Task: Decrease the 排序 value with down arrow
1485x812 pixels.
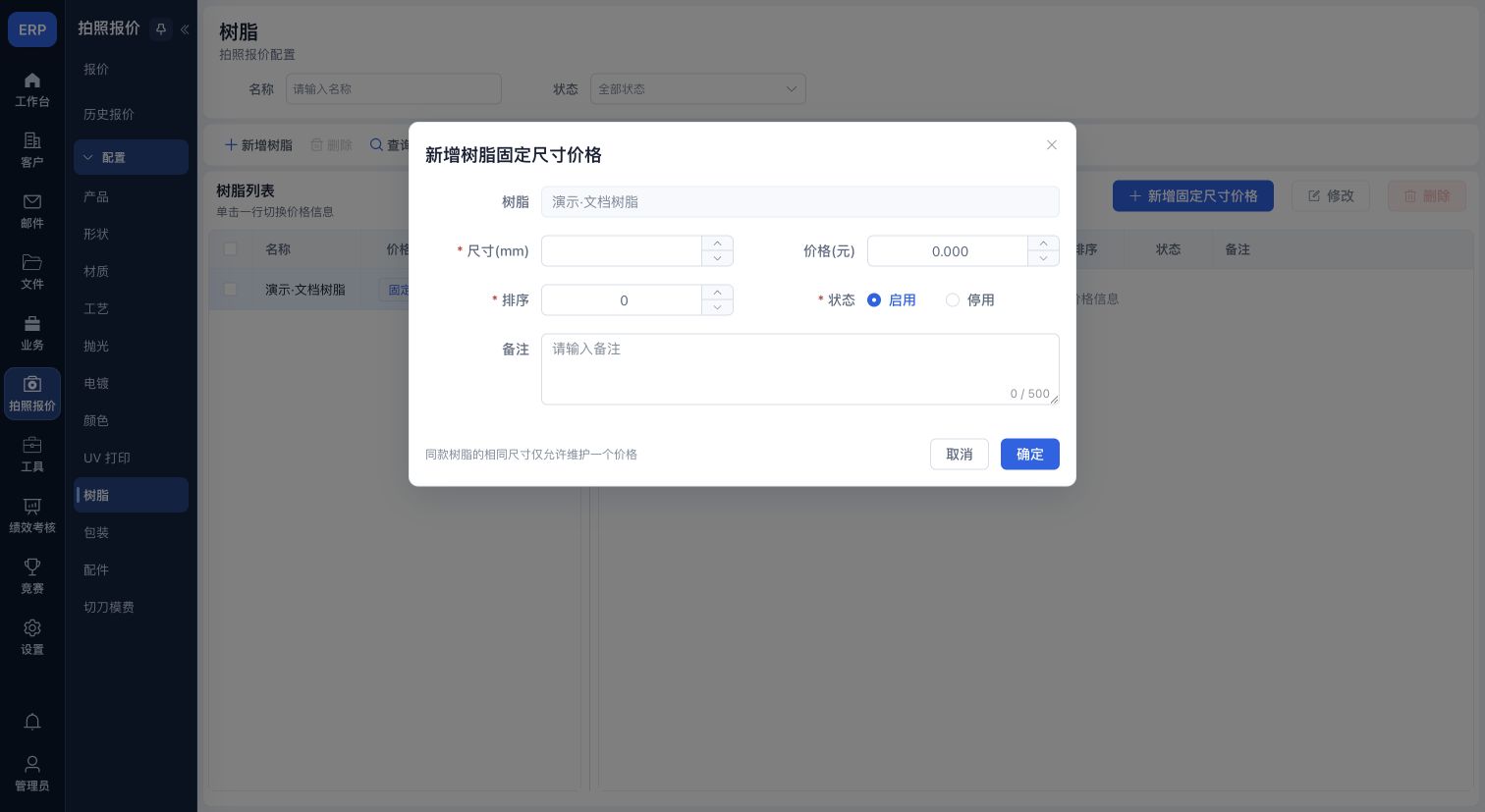Action: (x=718, y=307)
